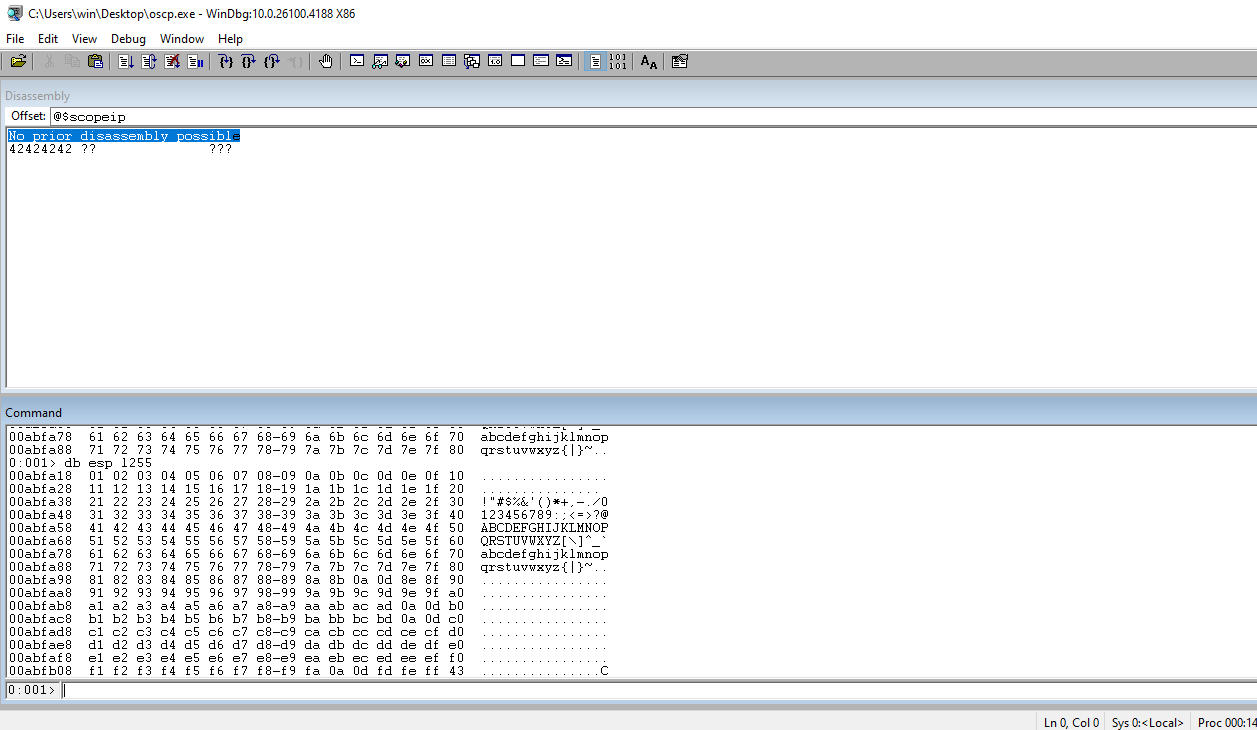Open the Debug menu

(128, 39)
